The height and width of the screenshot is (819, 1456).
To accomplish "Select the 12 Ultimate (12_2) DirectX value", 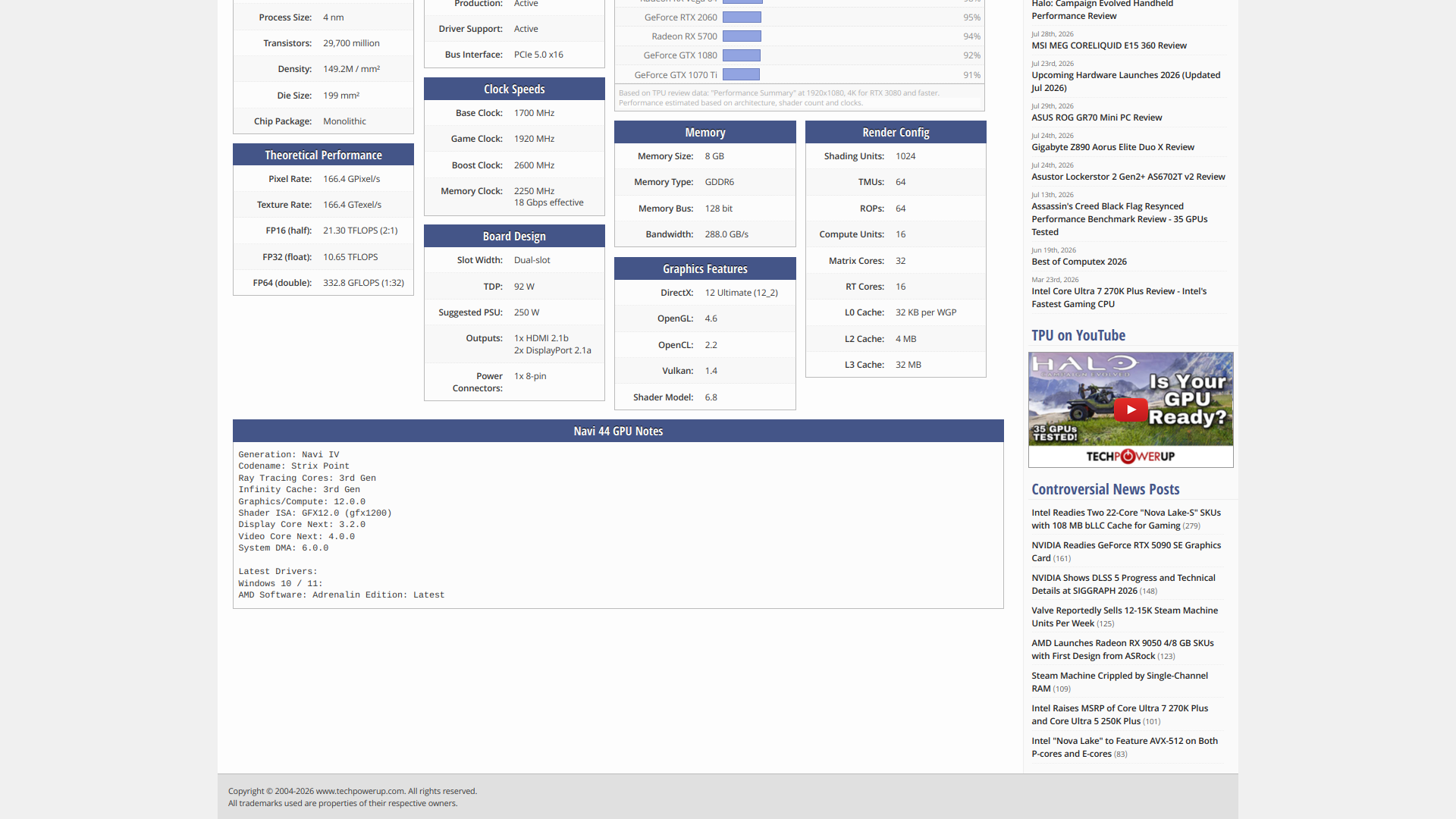I will coord(741,293).
